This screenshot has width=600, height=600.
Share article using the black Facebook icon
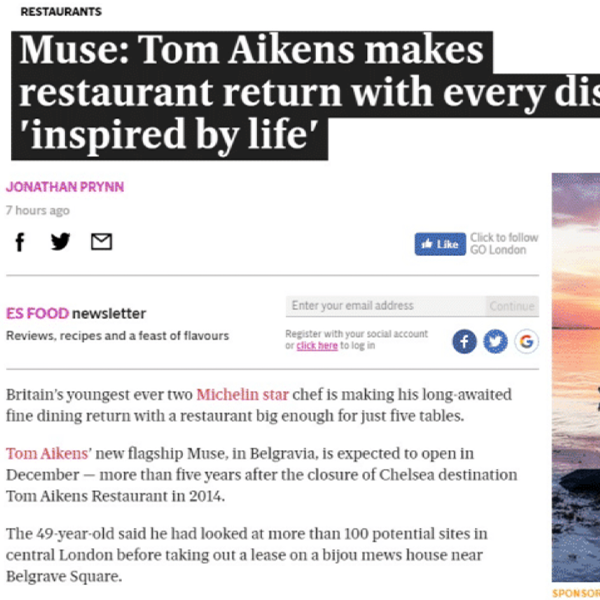(20, 242)
